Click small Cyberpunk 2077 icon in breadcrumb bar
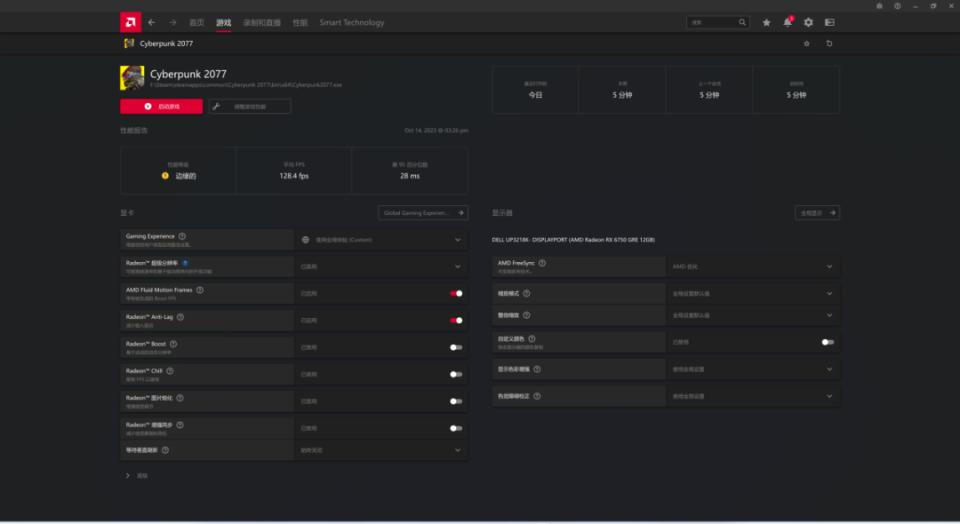The height and width of the screenshot is (524, 960). (x=129, y=43)
